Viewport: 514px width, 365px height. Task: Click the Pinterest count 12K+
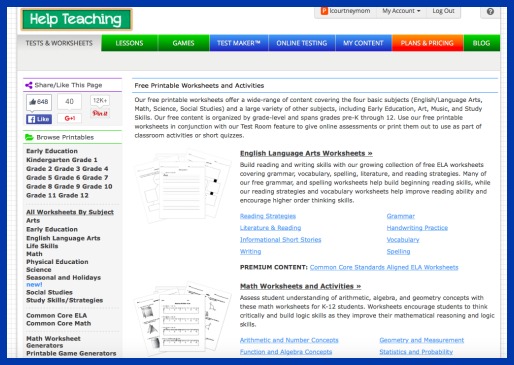100,101
